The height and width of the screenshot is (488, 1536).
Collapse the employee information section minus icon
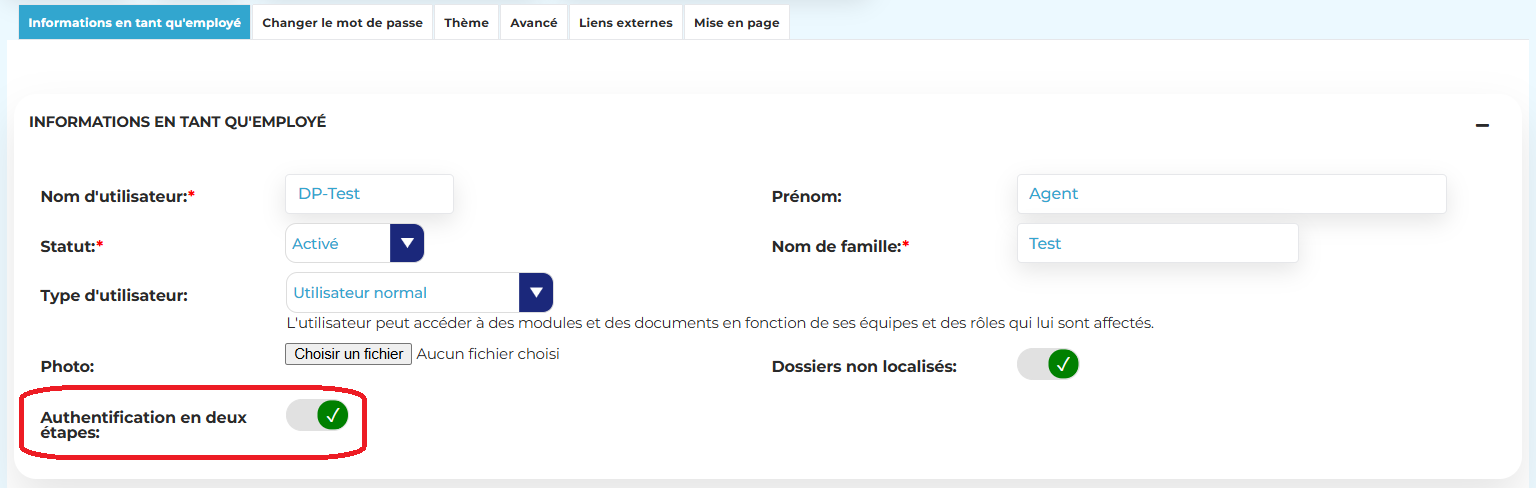click(x=1482, y=125)
